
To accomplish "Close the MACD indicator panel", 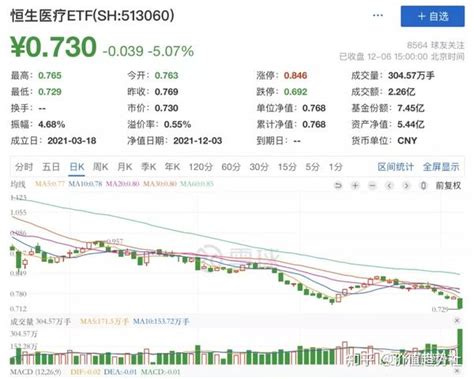I will pos(457,371).
